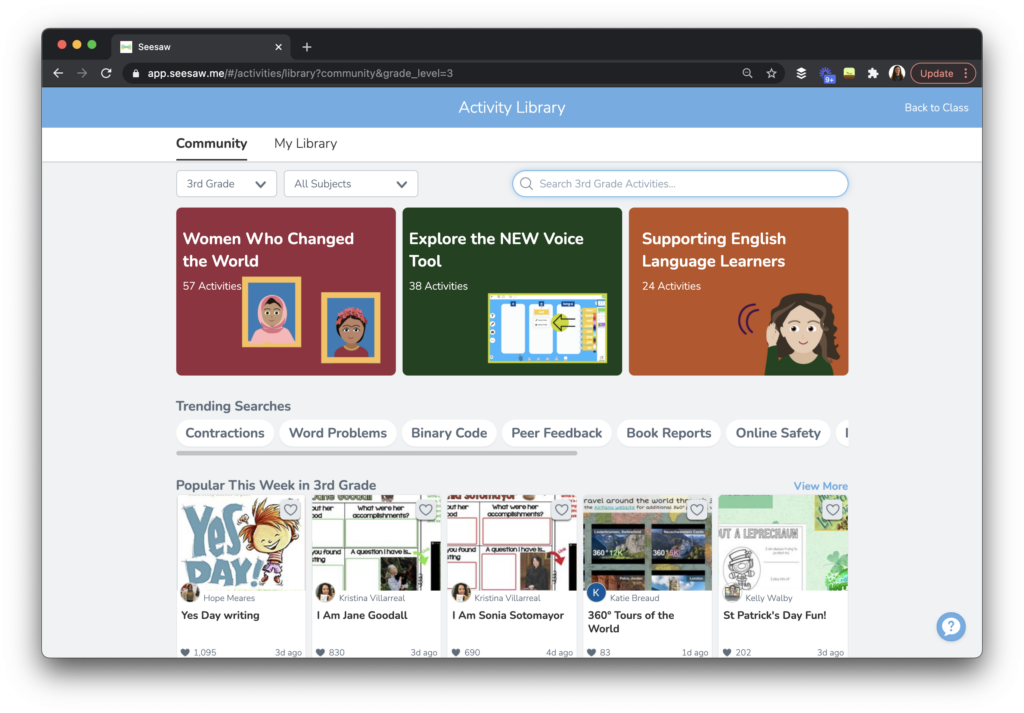The height and width of the screenshot is (713, 1024).
Task: Toggle the heart on St Patrick's Day Fun!
Action: [x=832, y=509]
